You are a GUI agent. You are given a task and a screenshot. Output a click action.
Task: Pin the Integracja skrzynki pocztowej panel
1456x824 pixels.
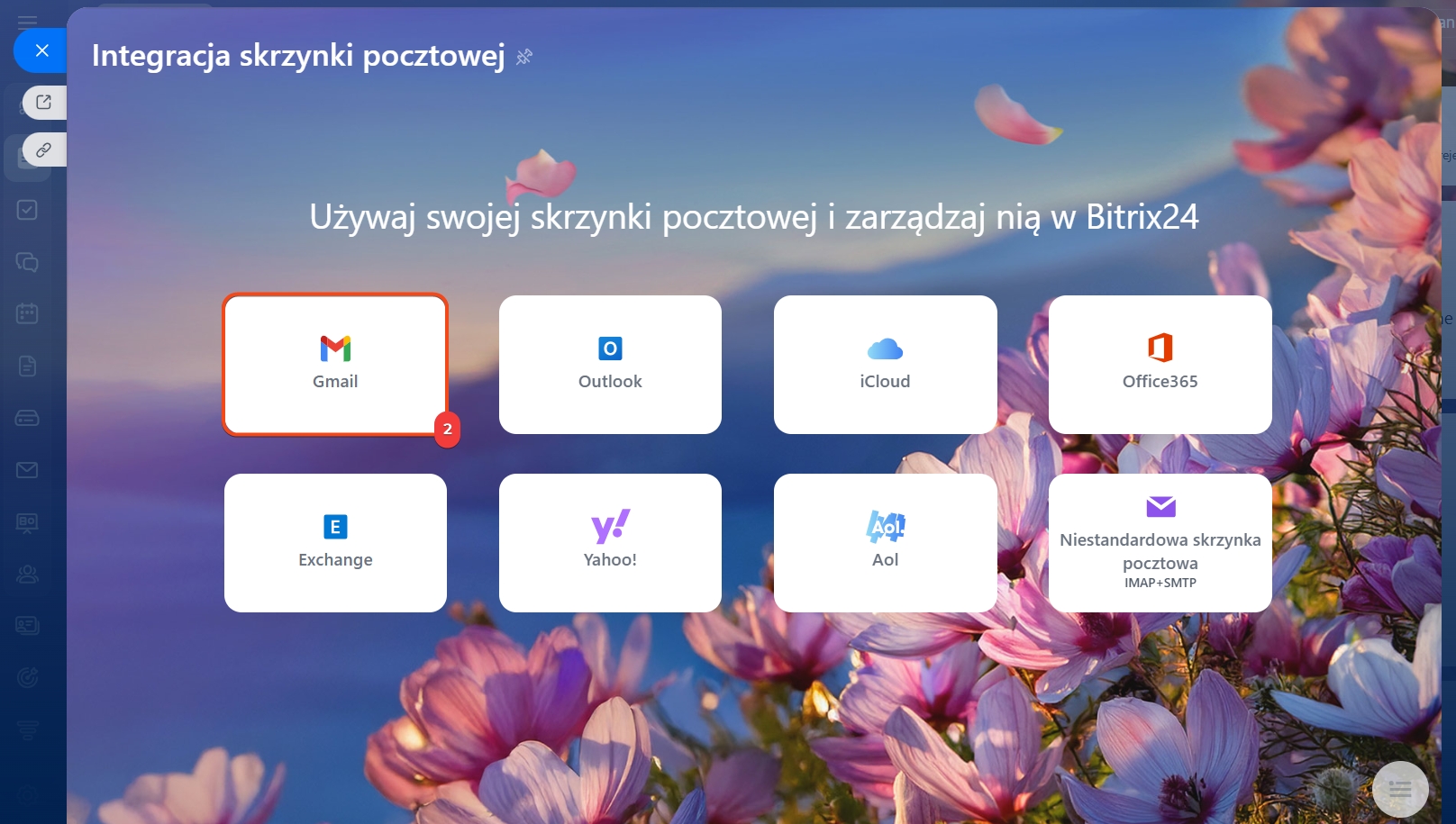[524, 57]
